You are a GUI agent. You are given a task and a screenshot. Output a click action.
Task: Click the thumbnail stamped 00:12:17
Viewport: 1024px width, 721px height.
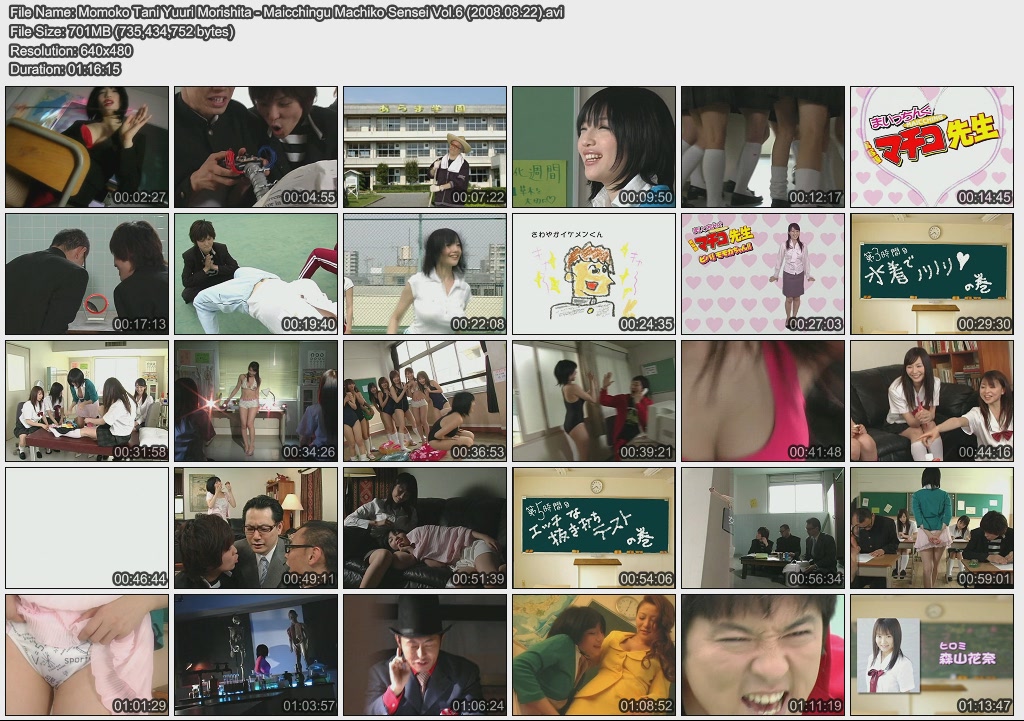(763, 147)
